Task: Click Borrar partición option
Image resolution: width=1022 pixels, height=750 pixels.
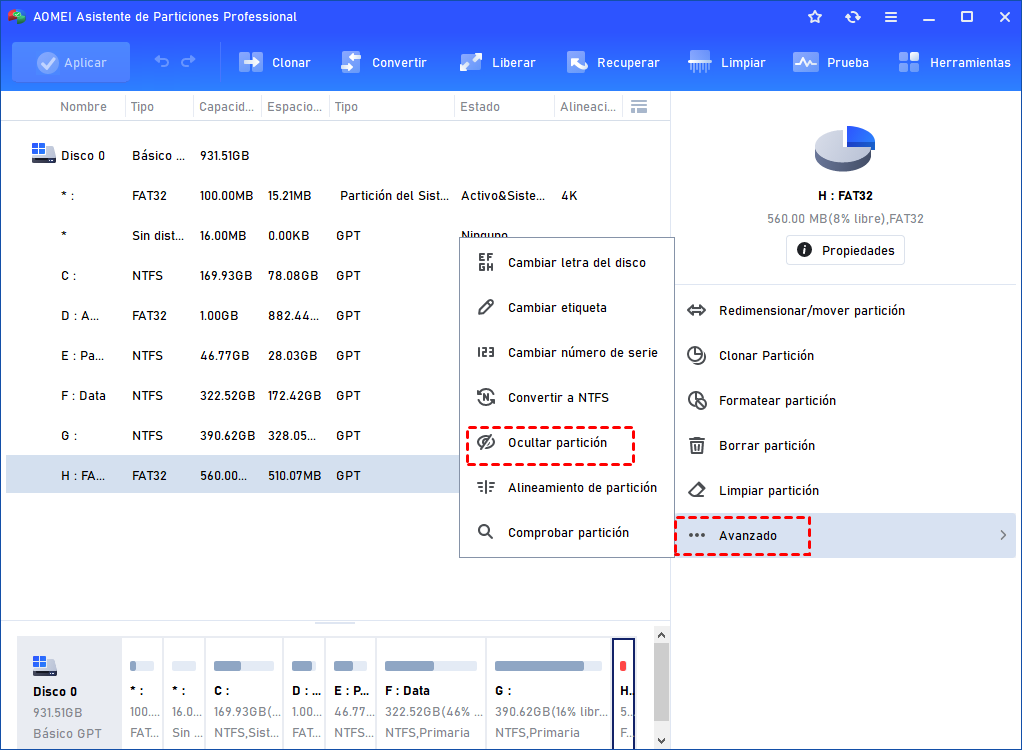Action: pyautogui.click(x=845, y=446)
